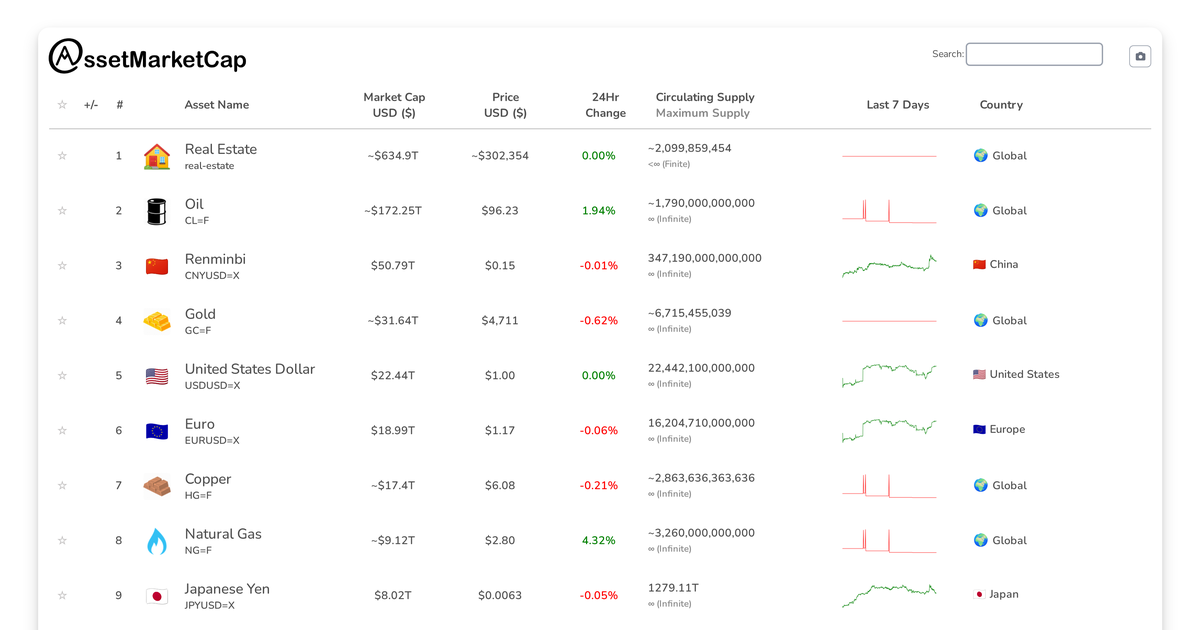1200x630 pixels.
Task: Click the AssetMarketCap logo
Action: [146, 56]
